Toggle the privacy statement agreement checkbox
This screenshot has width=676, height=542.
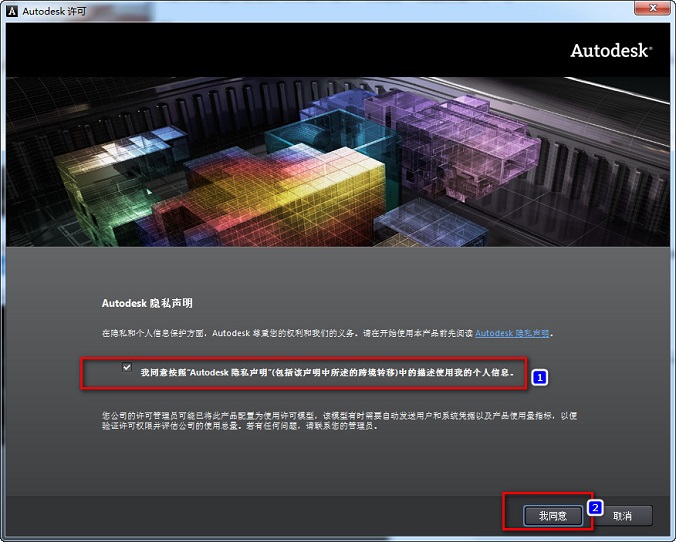pos(127,367)
